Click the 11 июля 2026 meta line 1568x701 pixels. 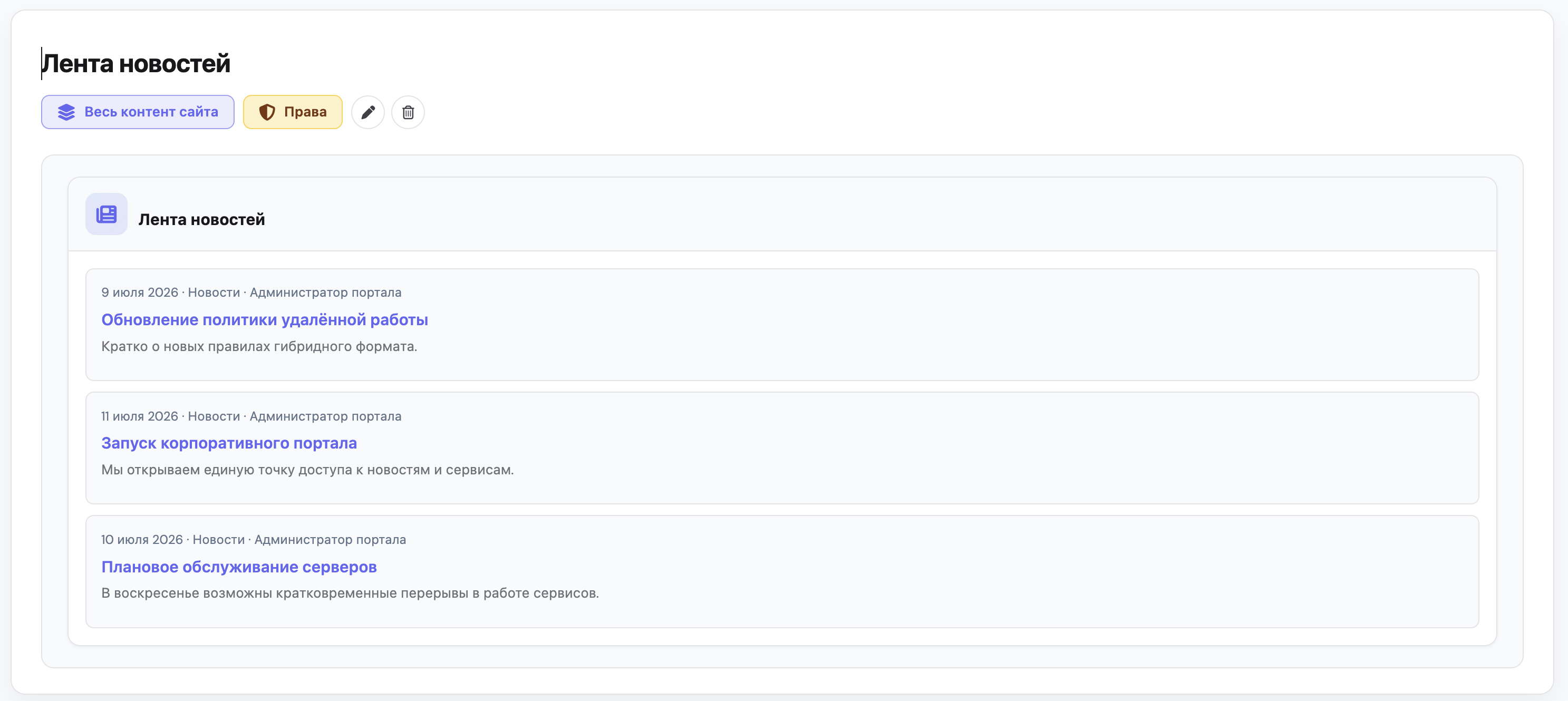click(251, 416)
